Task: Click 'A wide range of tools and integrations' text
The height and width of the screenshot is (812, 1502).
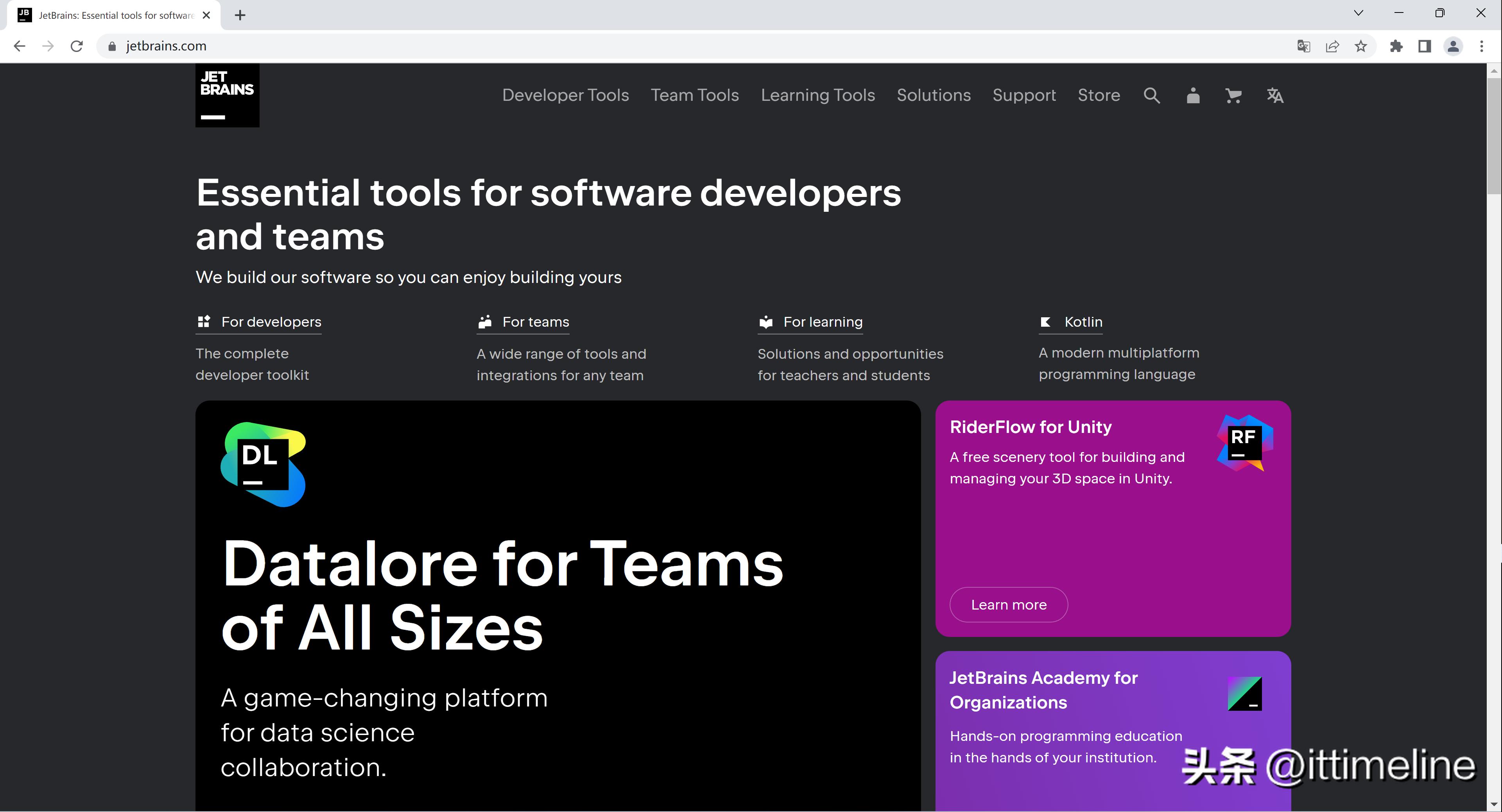Action: click(561, 364)
